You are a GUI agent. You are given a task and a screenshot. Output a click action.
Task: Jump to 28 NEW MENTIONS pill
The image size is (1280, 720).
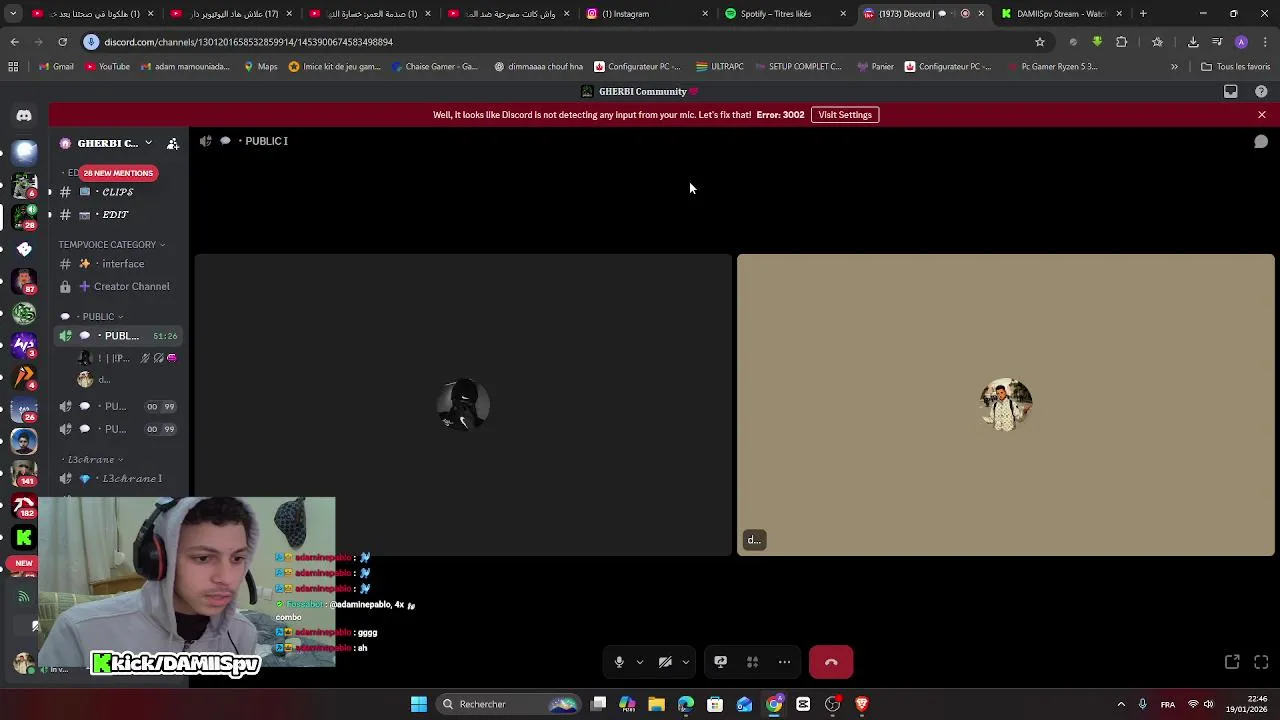point(118,173)
